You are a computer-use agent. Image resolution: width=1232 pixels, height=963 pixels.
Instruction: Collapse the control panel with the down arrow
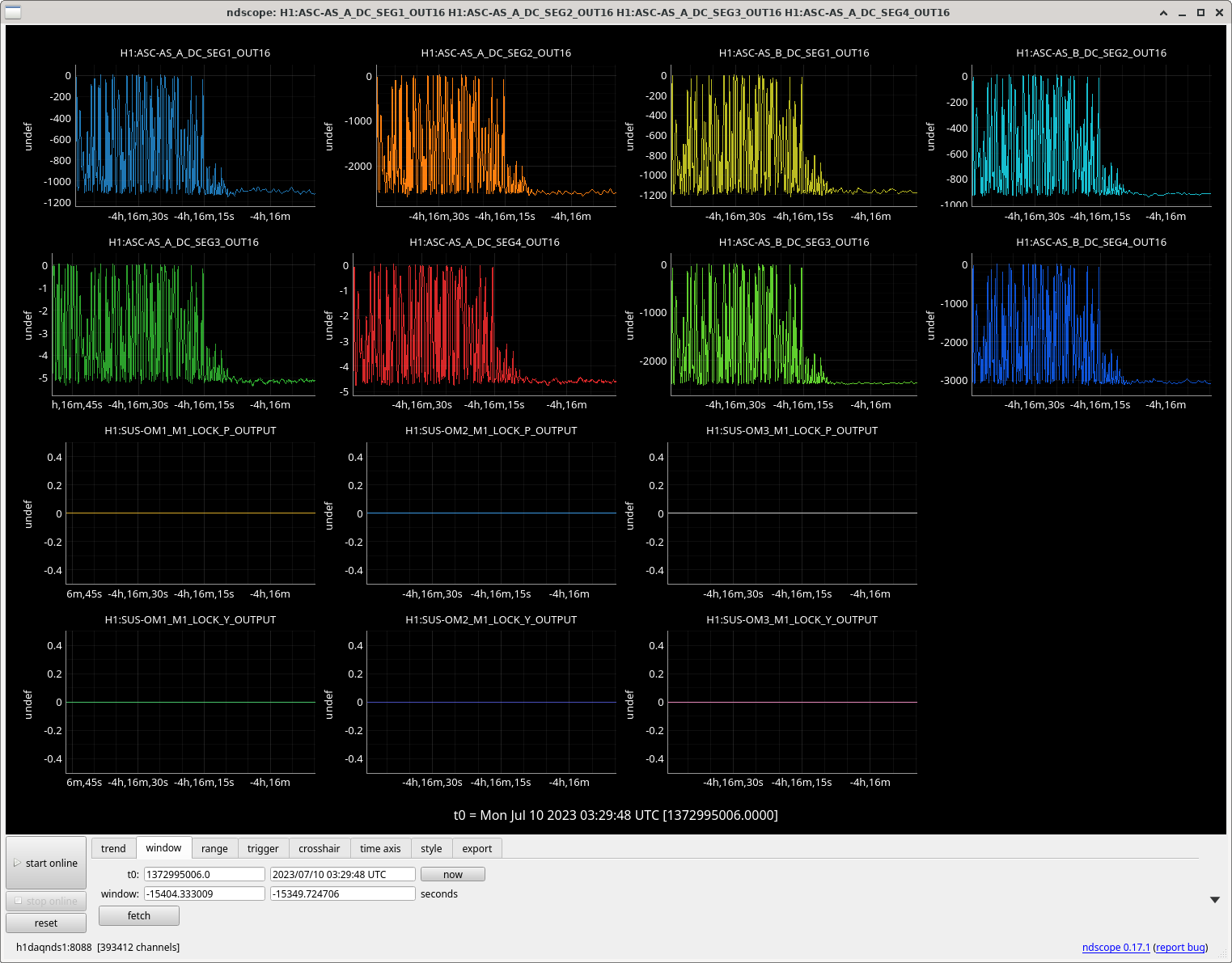tap(1214, 900)
